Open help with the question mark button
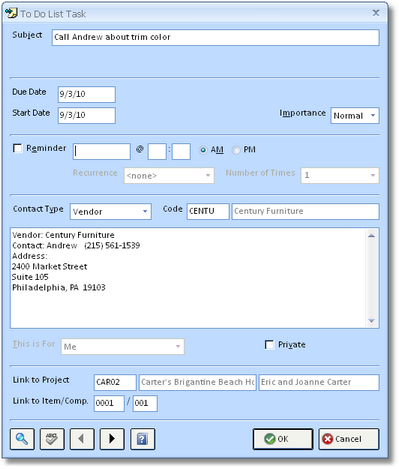The height and width of the screenshot is (469, 399). (142, 439)
